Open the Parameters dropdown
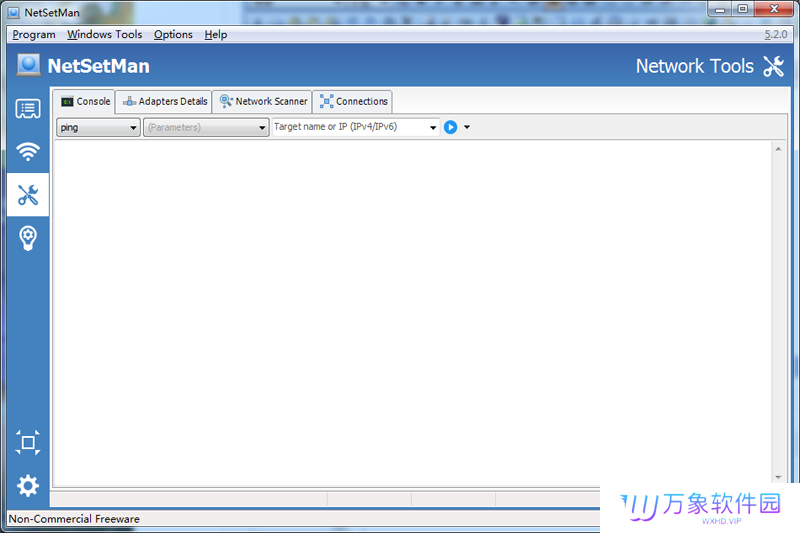800x533 pixels. 206,127
